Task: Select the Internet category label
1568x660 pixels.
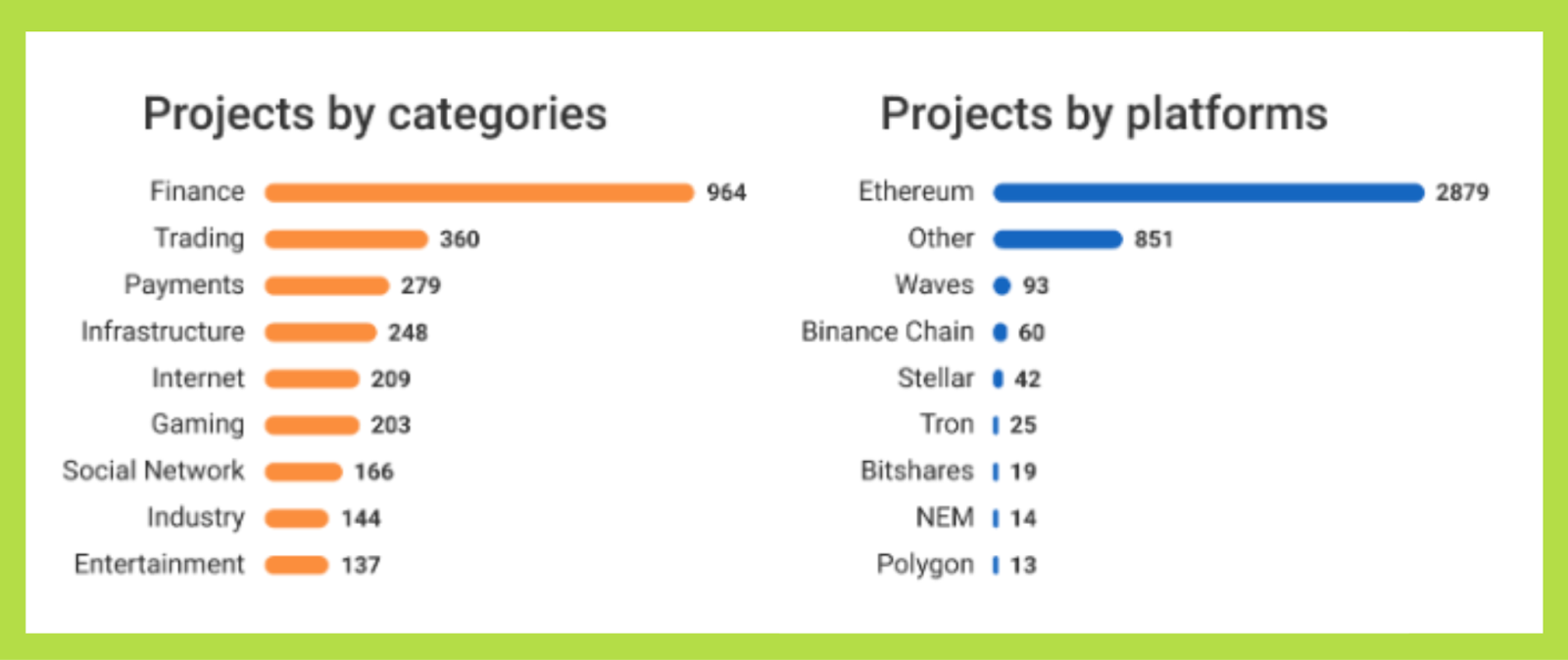Action: [197, 379]
